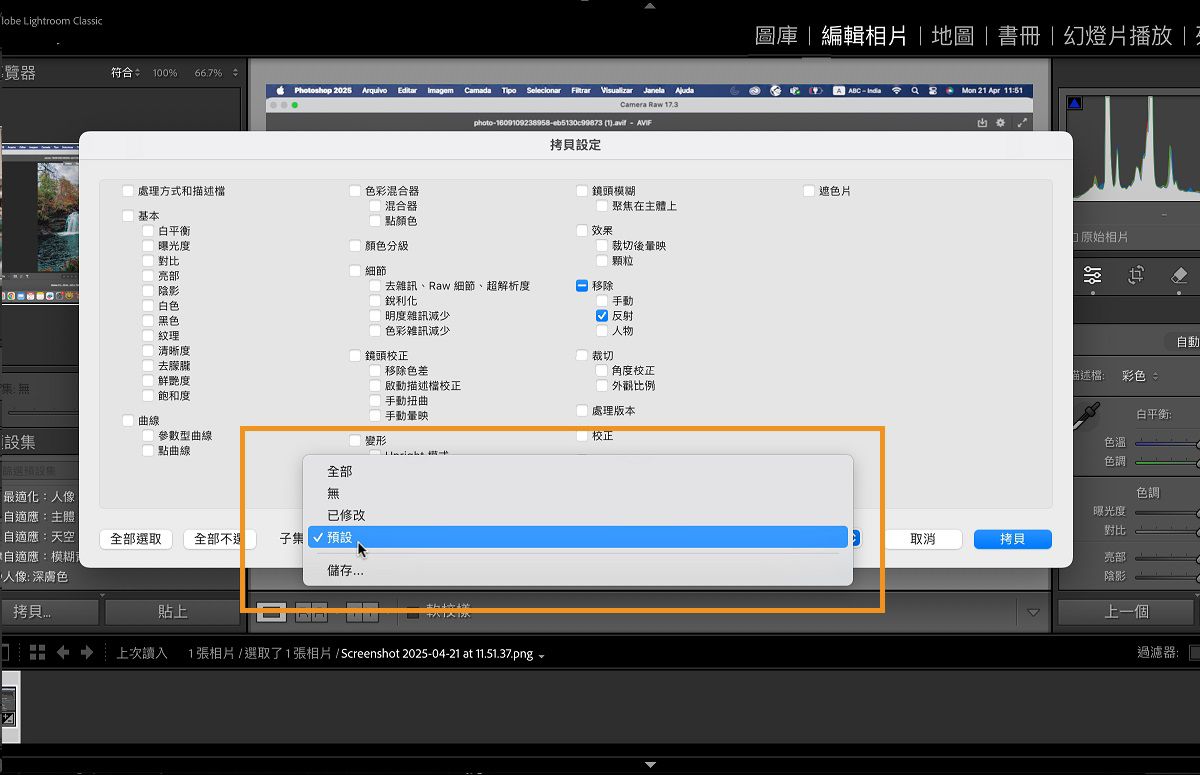The width and height of the screenshot is (1200, 775).
Task: Uncheck the 反射 checkbox under 移除
Action: (x=602, y=315)
